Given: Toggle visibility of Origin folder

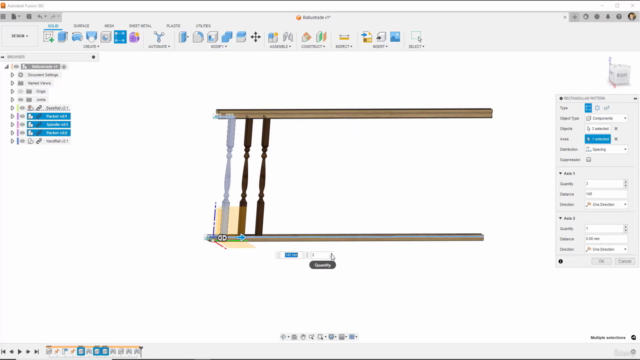Looking at the screenshot, I should [21, 91].
